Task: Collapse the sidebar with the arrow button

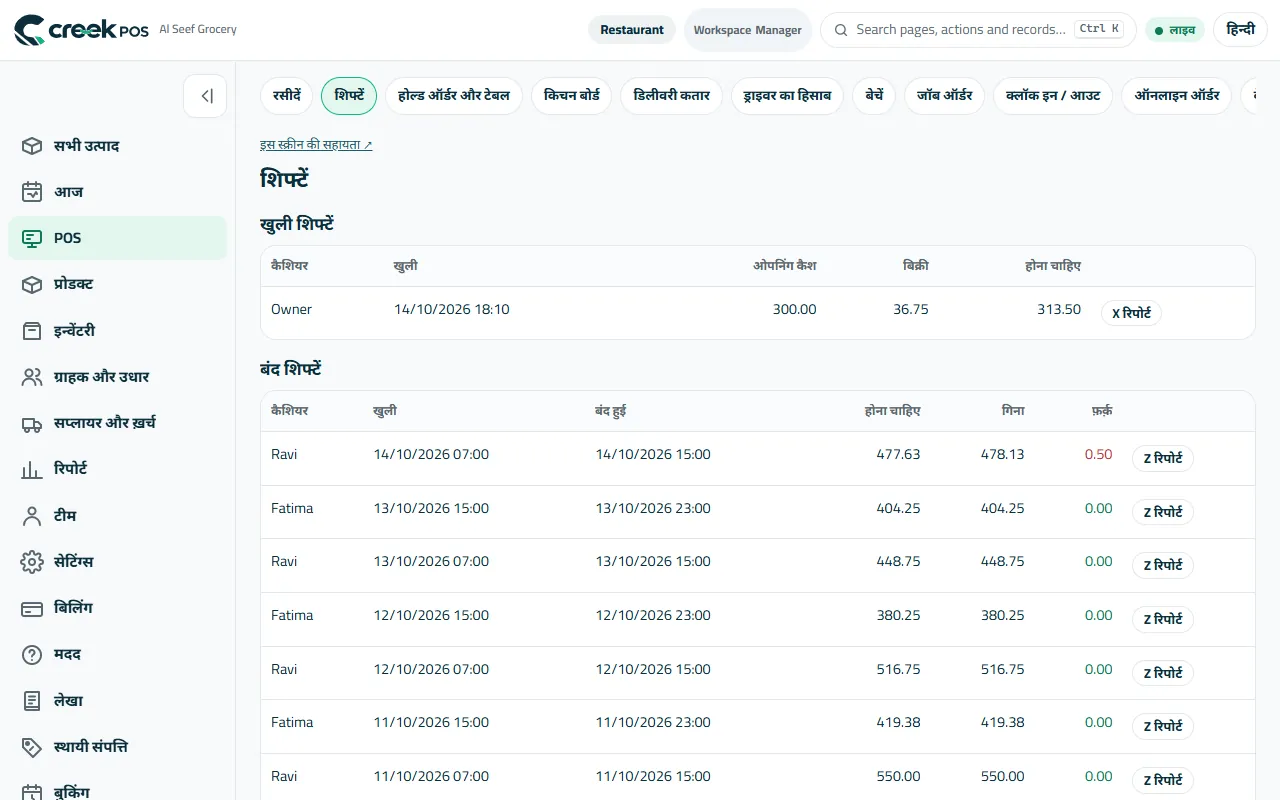Action: 205,96
